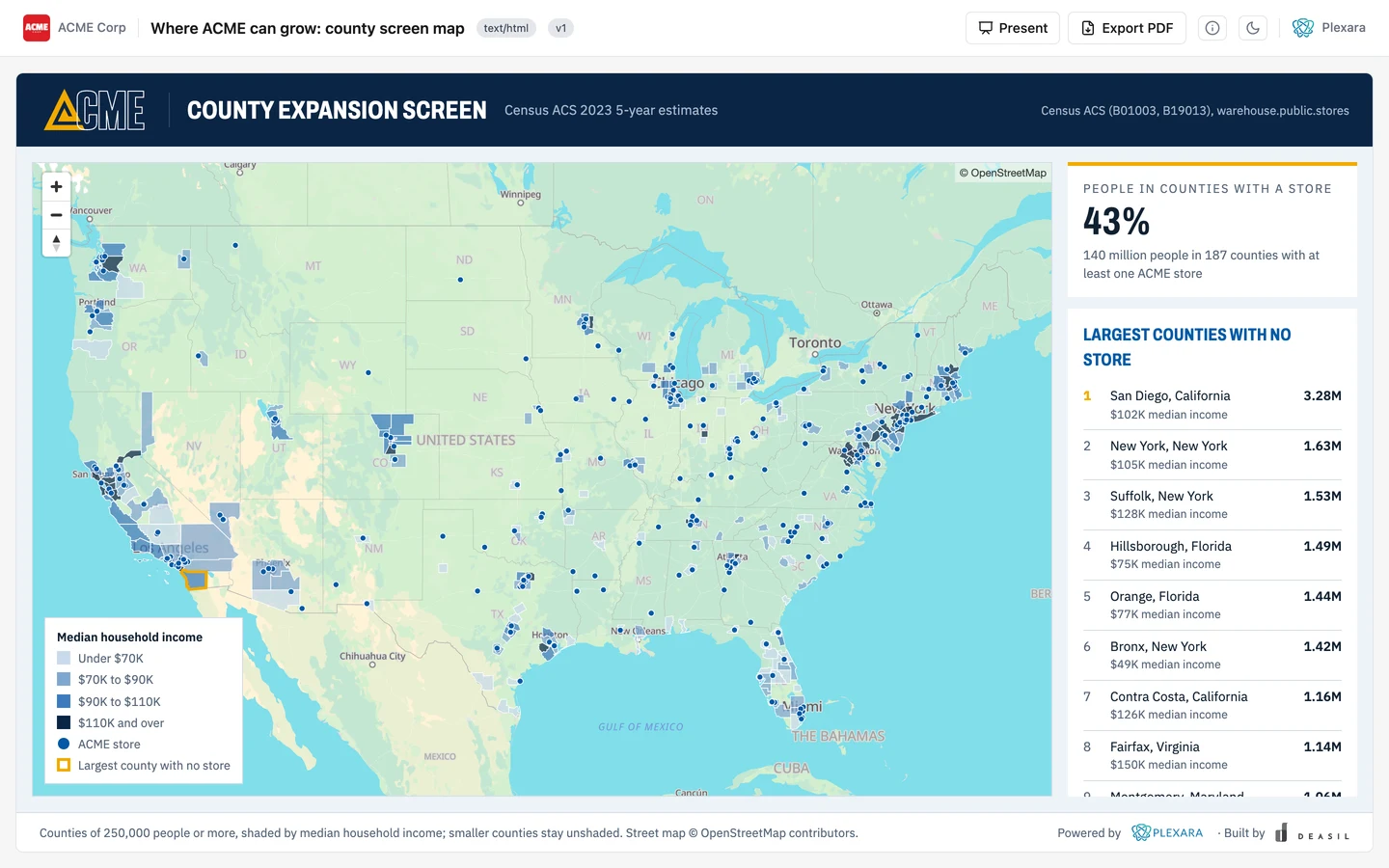Select New York, New York row
1389x868 pixels.
[x=1212, y=455]
